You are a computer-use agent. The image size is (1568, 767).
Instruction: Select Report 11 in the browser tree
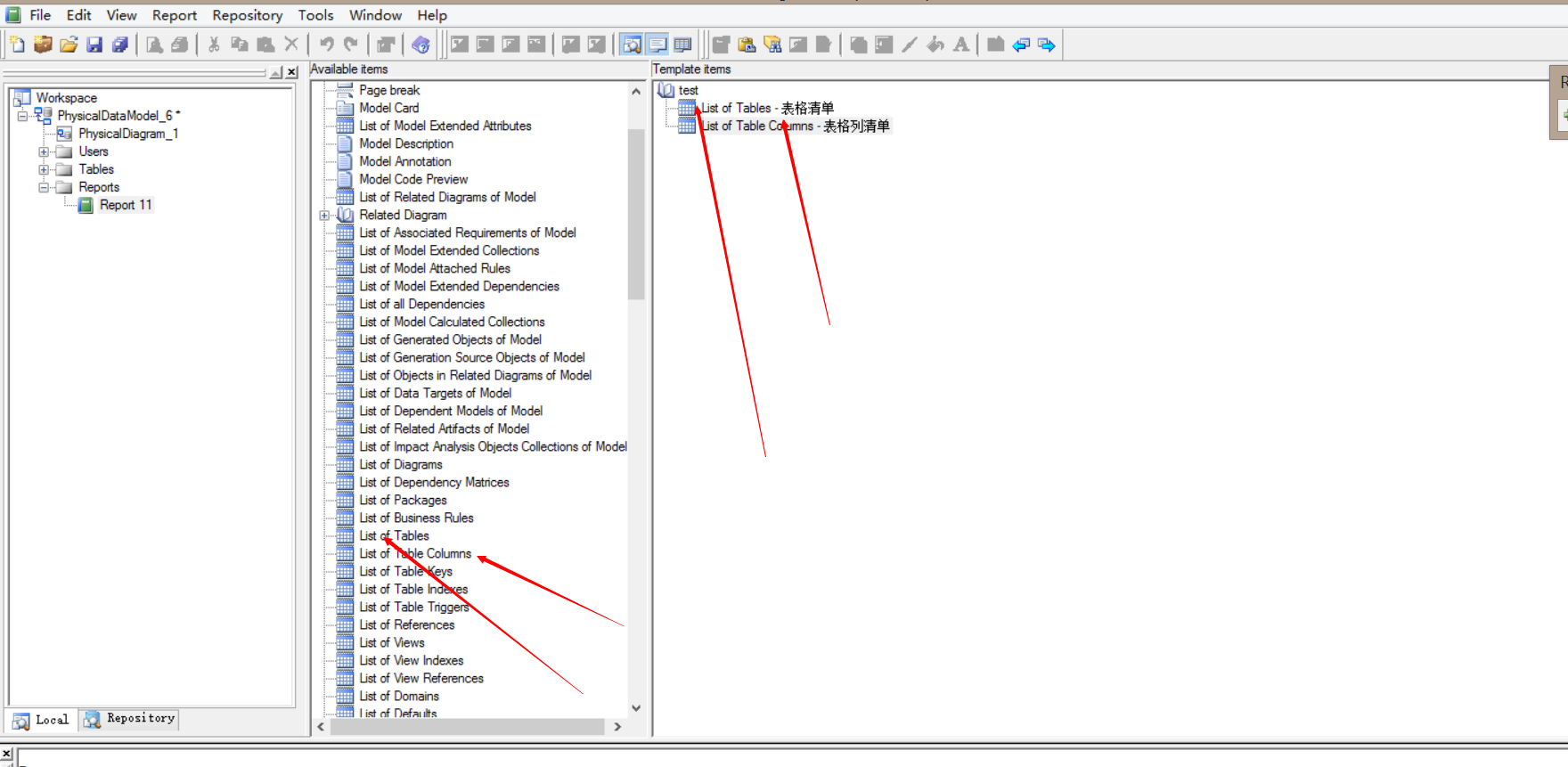point(126,205)
